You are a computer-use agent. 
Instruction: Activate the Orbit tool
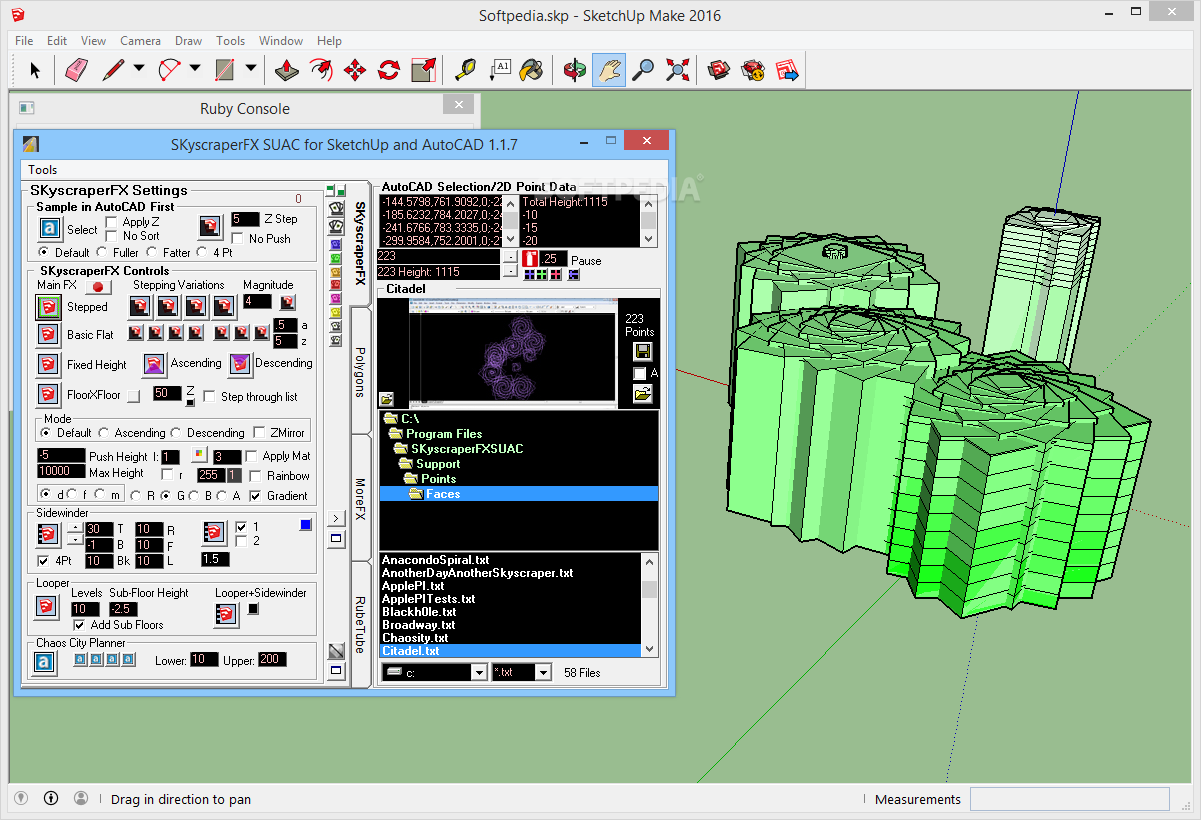pos(575,70)
